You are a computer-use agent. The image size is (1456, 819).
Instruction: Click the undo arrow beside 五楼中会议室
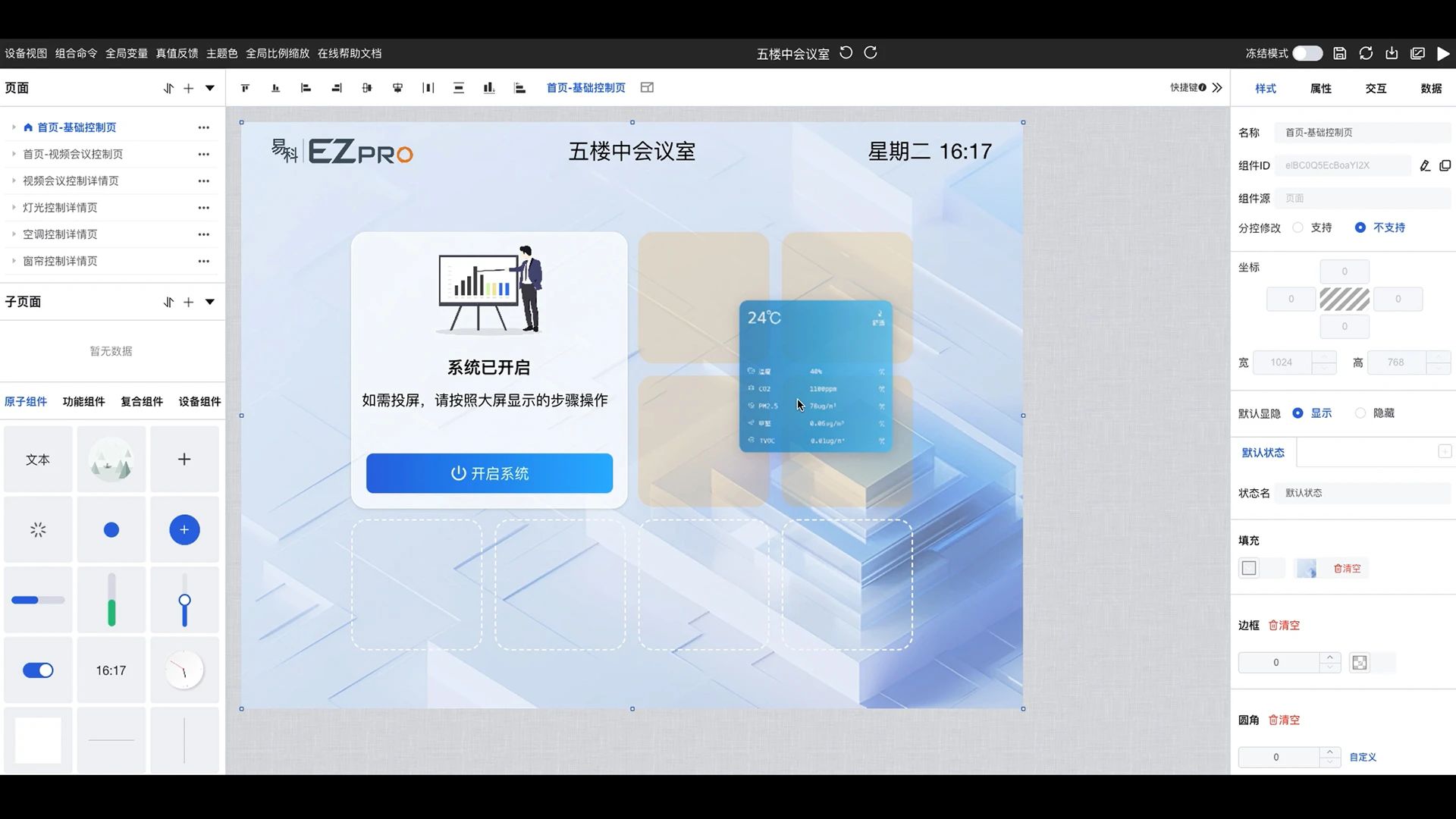846,52
